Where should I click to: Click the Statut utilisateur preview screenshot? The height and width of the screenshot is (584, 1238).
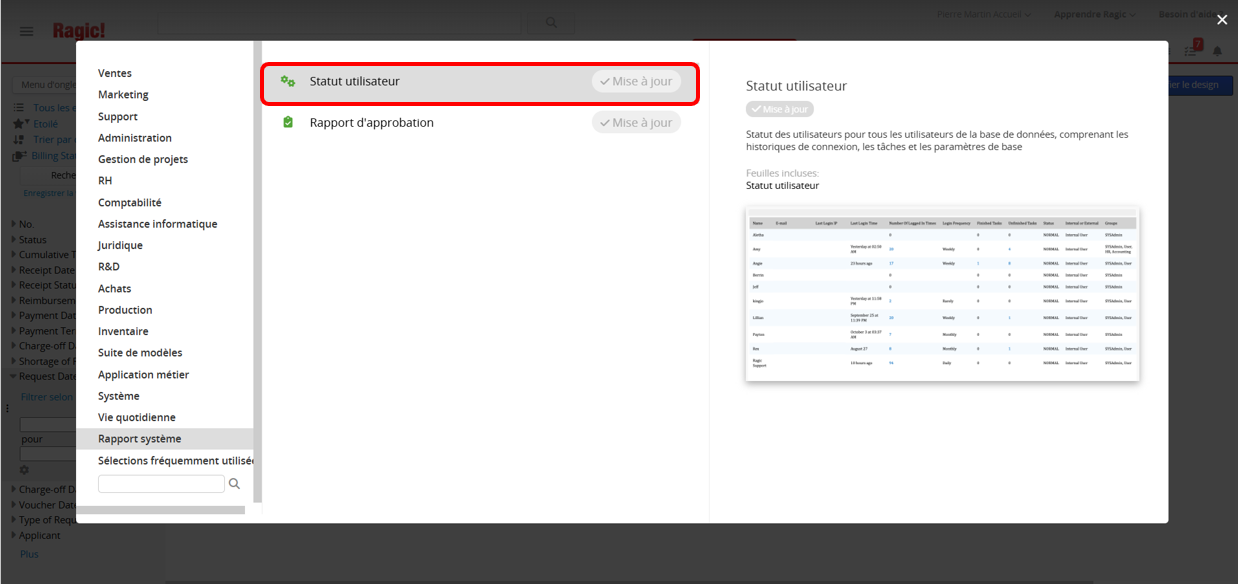[943, 294]
